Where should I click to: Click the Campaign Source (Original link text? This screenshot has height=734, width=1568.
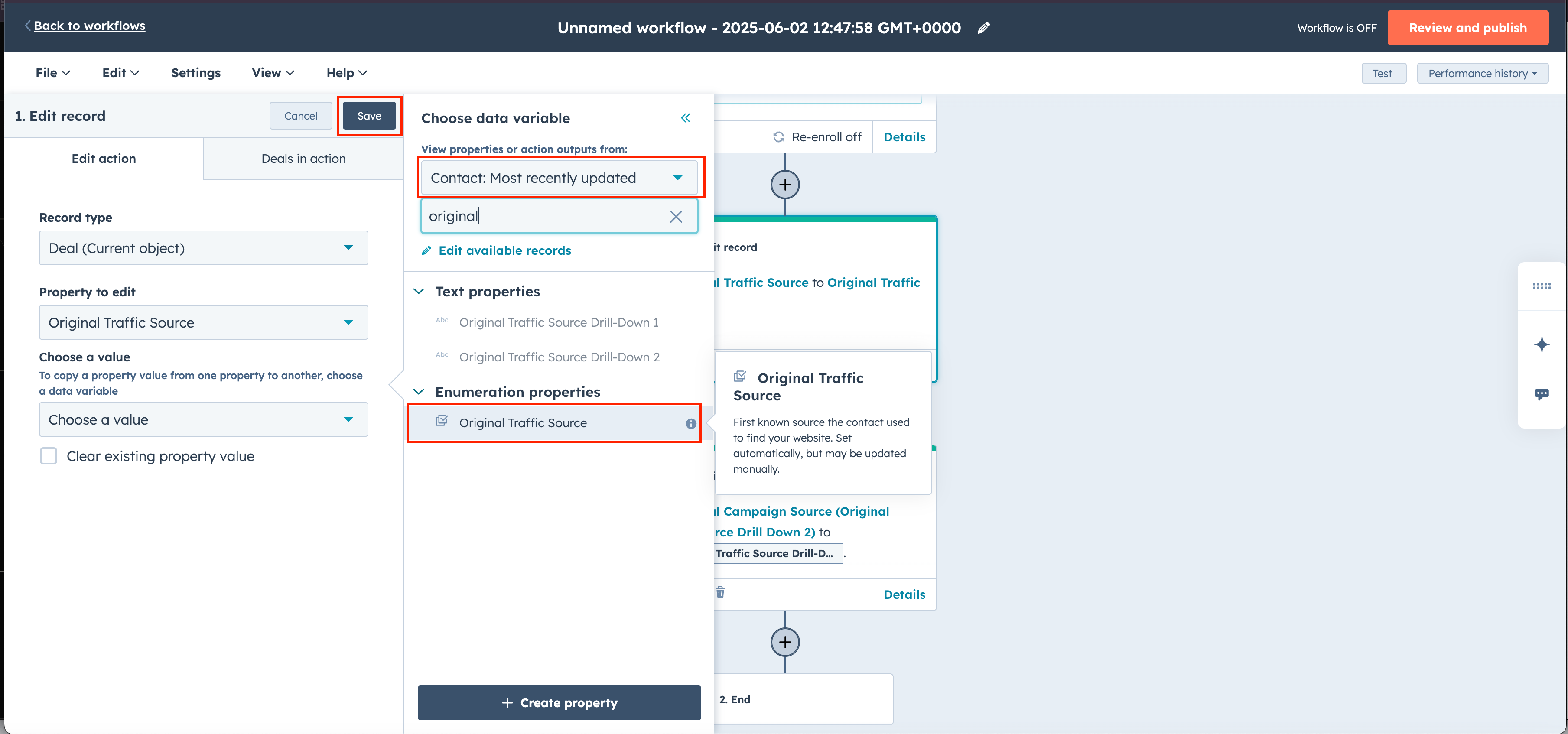806,511
